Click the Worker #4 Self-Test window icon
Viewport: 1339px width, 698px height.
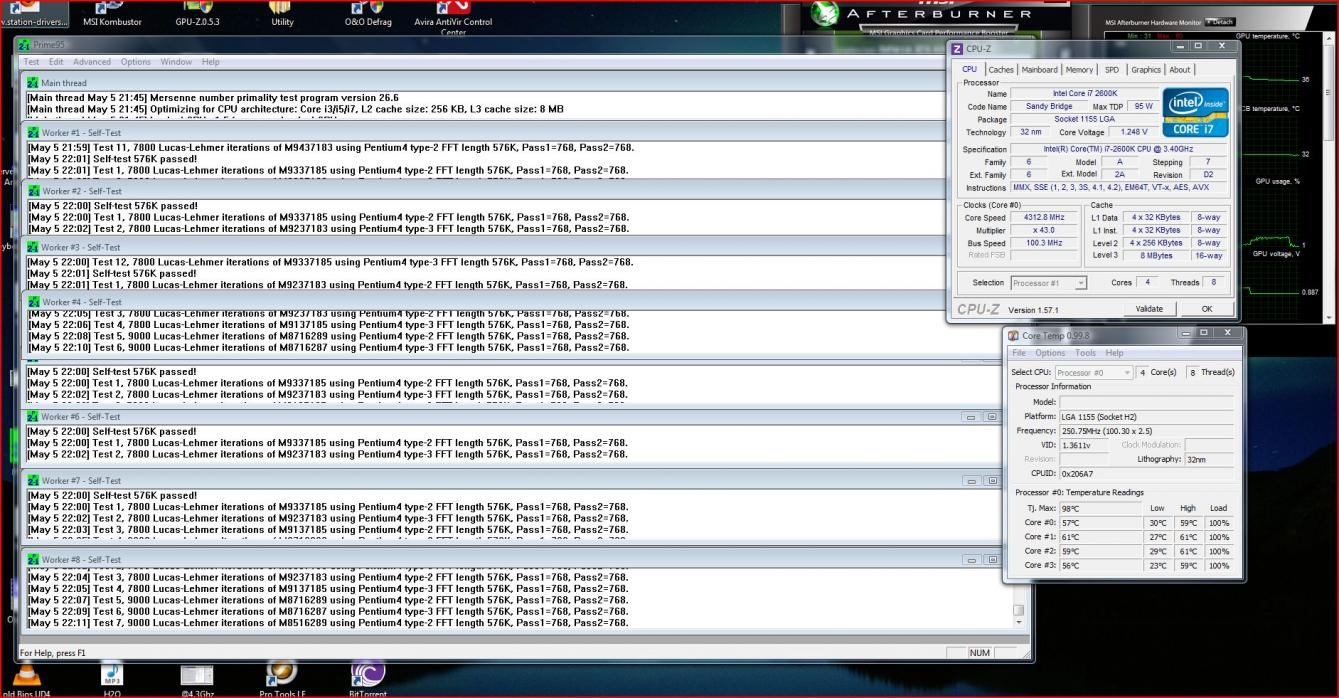click(33, 301)
